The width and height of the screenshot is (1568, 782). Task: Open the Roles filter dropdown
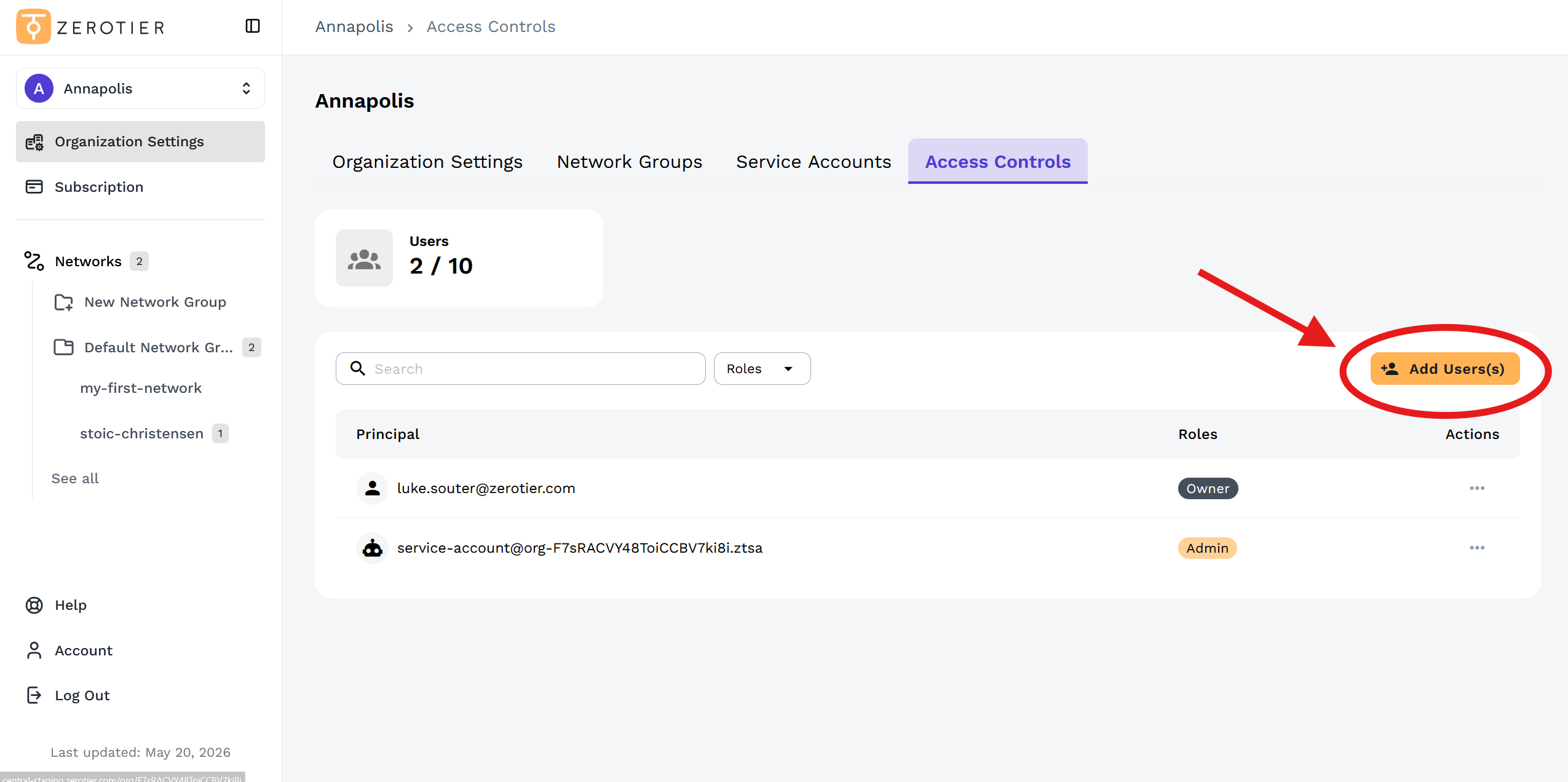click(x=762, y=369)
